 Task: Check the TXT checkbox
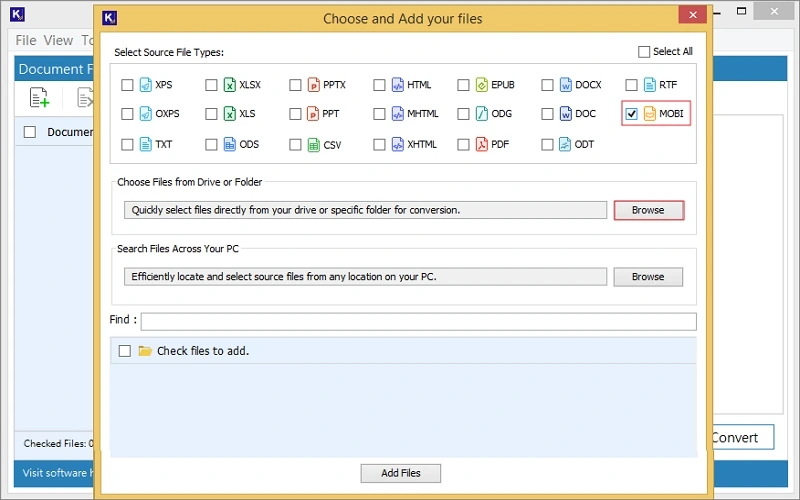tap(127, 144)
